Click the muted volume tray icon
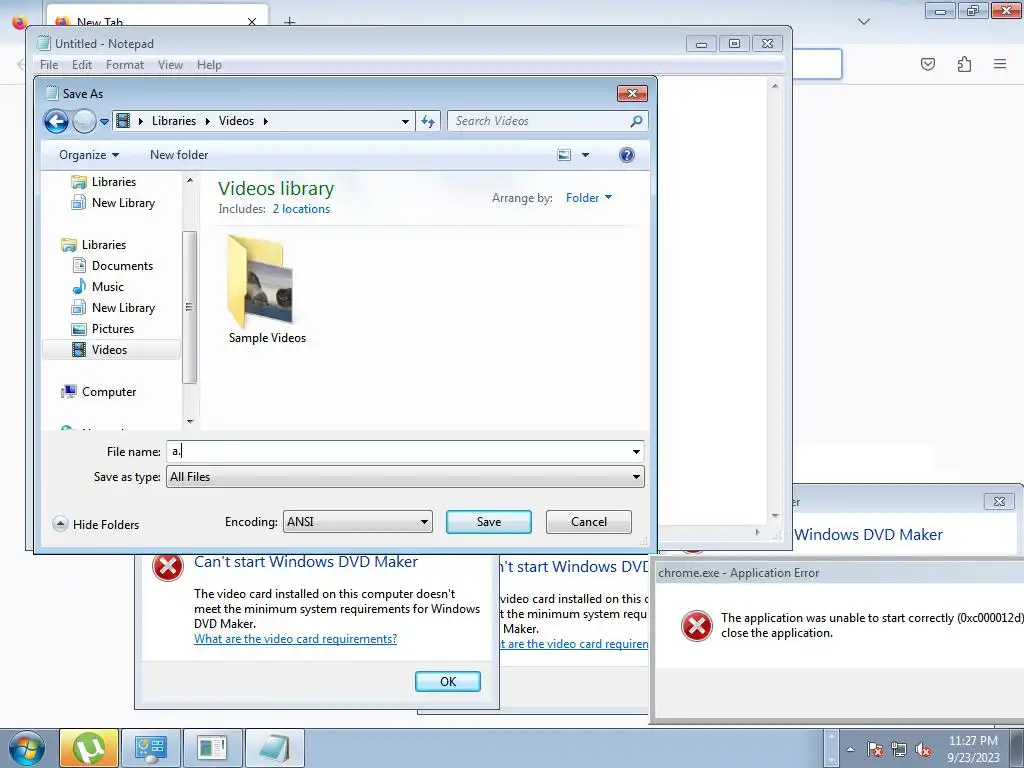 (923, 749)
